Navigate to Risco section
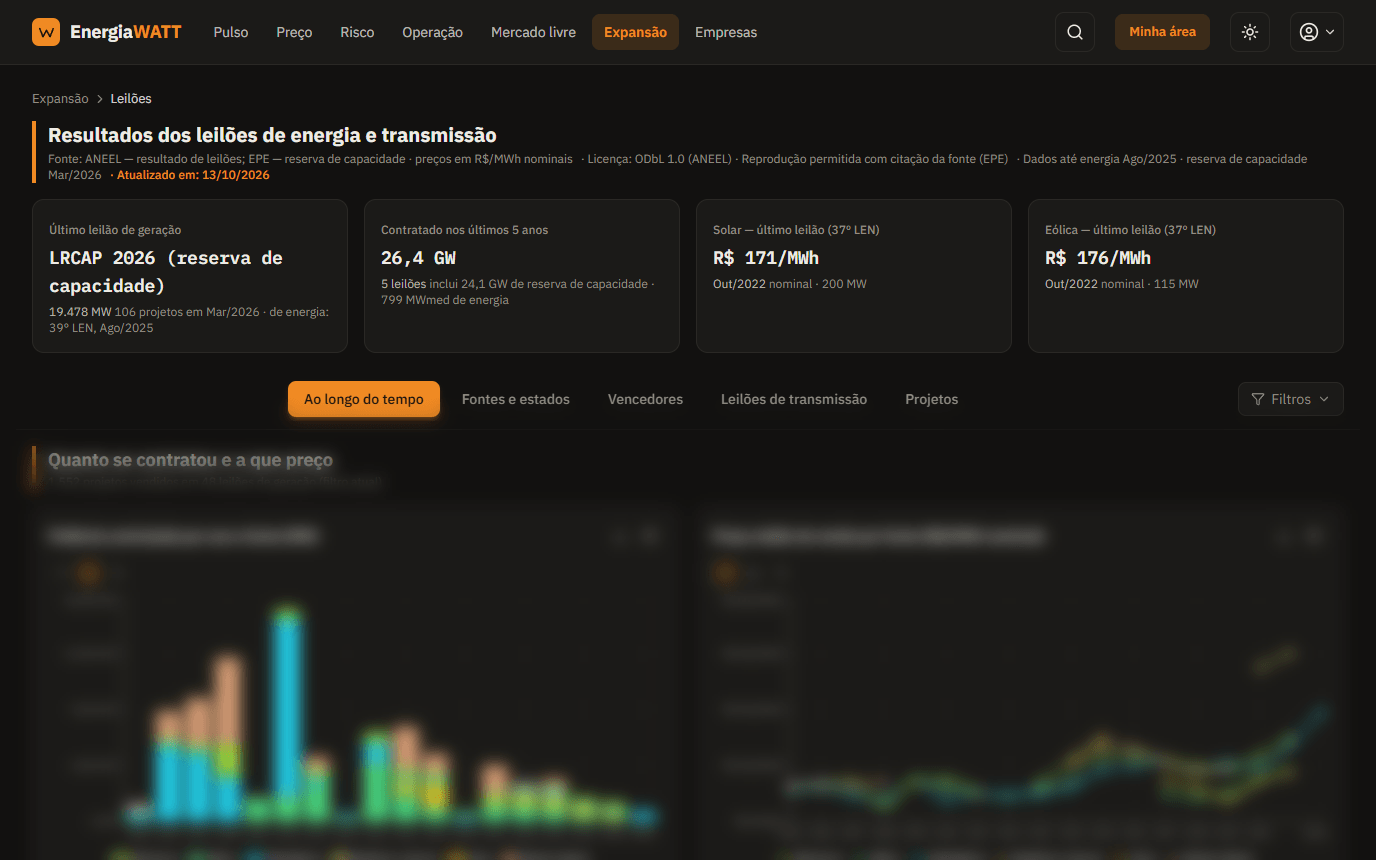Screen dimensions: 1376x860 pyautogui.click(x=357, y=32)
